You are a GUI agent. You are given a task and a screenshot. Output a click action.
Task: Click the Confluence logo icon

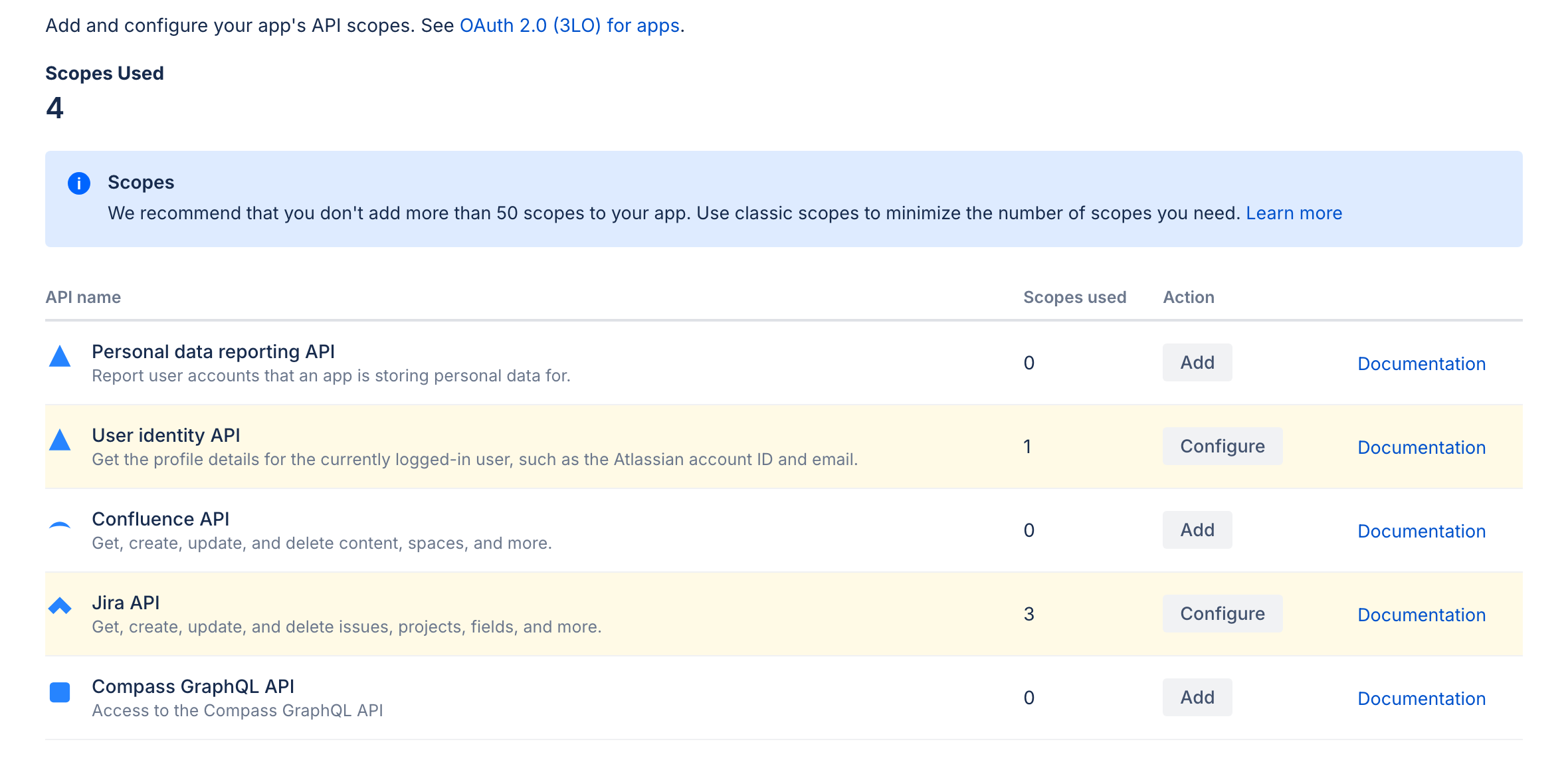tap(60, 526)
